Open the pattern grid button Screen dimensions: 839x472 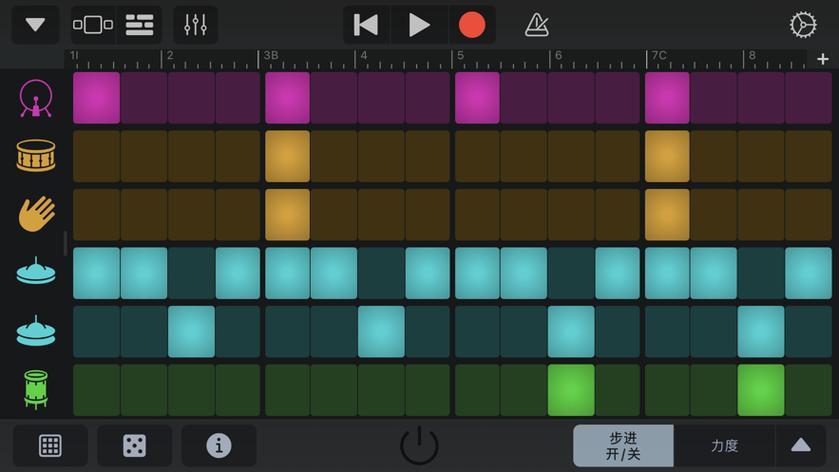[x=50, y=446]
